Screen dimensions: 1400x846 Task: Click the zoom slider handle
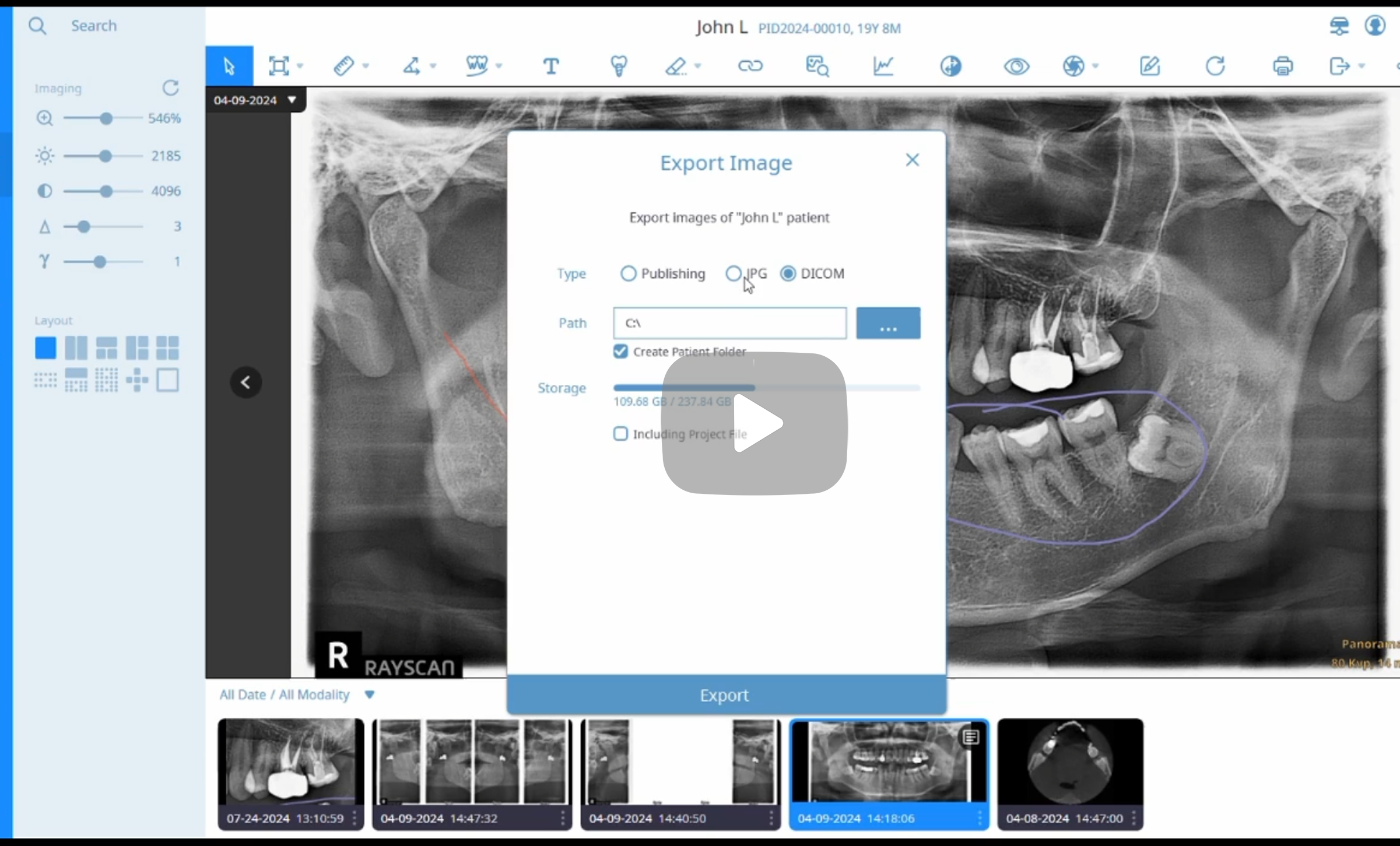point(106,118)
